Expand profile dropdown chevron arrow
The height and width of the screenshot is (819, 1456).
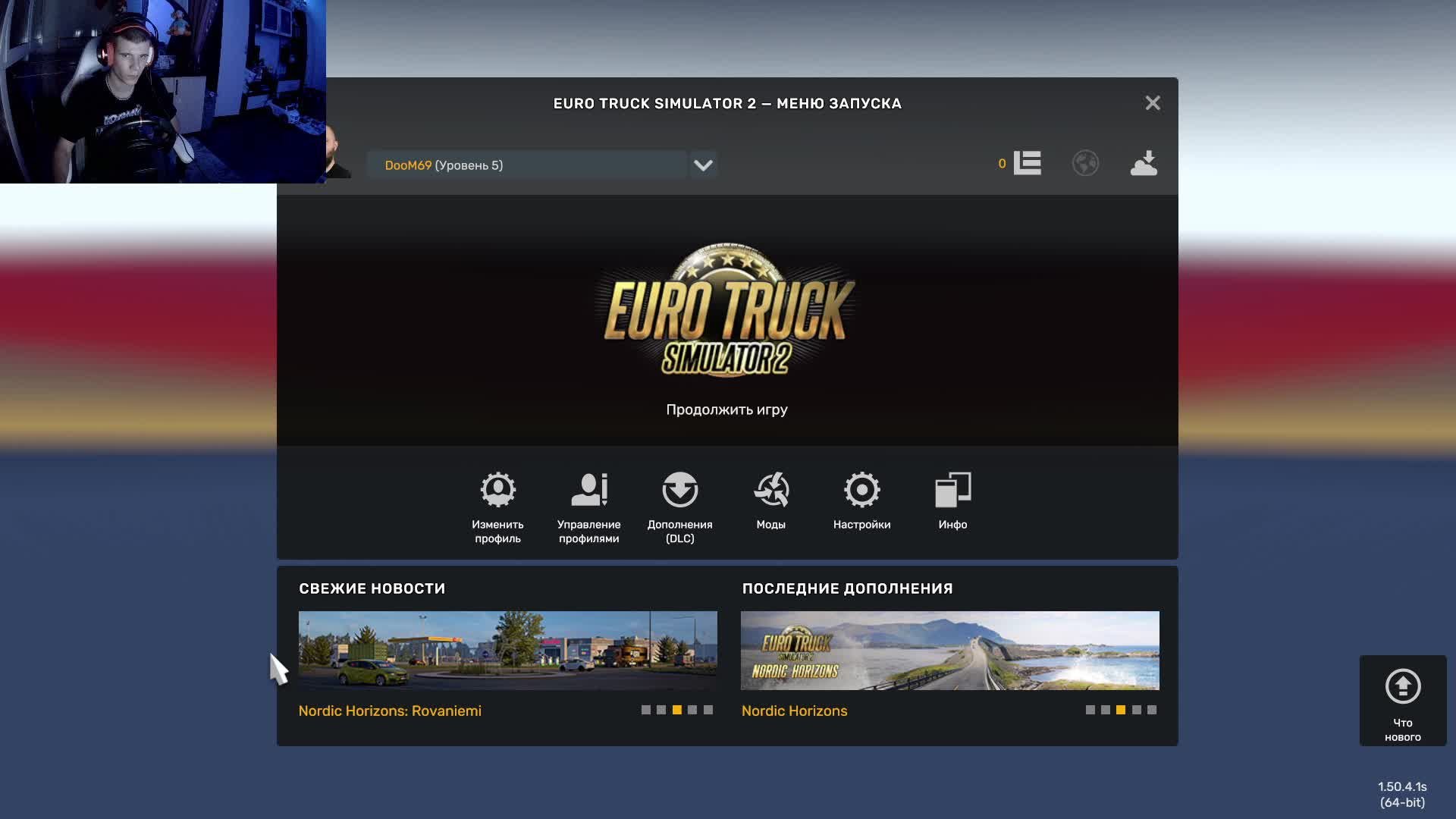pyautogui.click(x=703, y=165)
